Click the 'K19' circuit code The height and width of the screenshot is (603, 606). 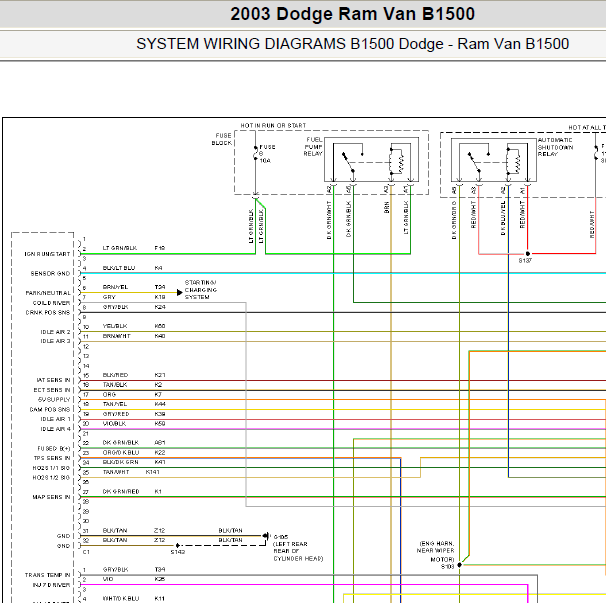click(x=160, y=297)
